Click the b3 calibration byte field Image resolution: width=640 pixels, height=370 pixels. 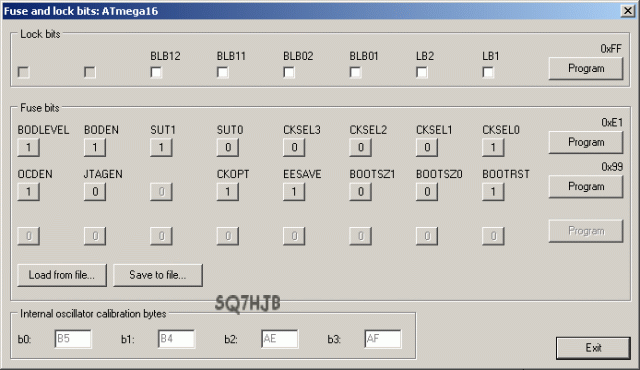(383, 339)
